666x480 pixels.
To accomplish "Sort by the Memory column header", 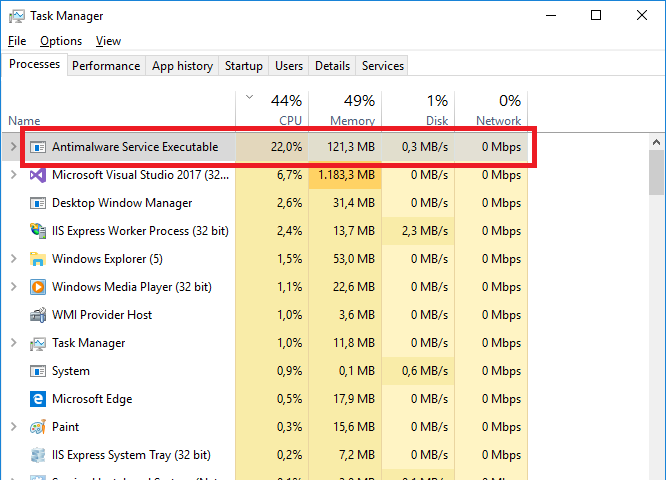I will 345,110.
